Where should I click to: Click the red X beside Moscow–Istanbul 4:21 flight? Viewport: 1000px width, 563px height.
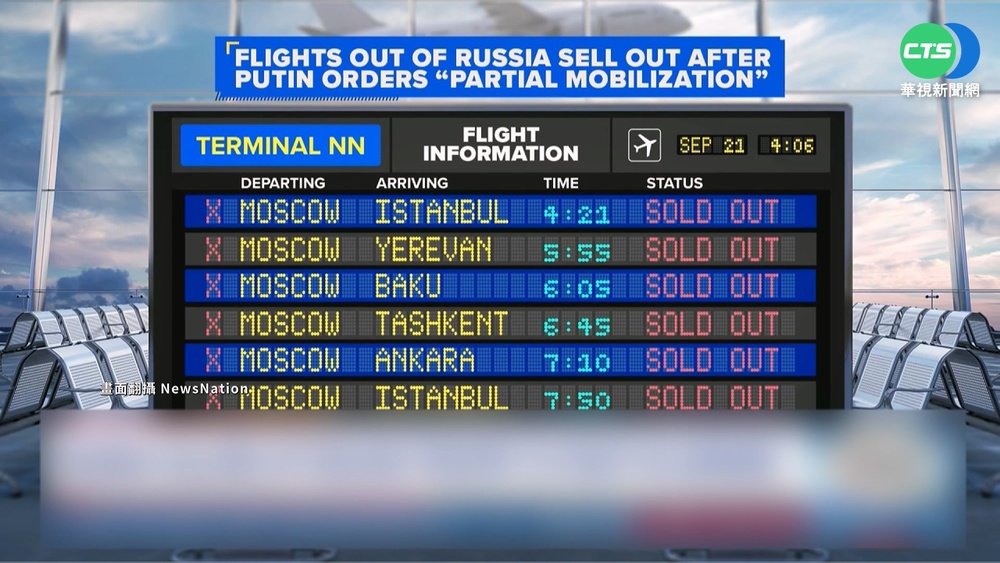point(213,212)
